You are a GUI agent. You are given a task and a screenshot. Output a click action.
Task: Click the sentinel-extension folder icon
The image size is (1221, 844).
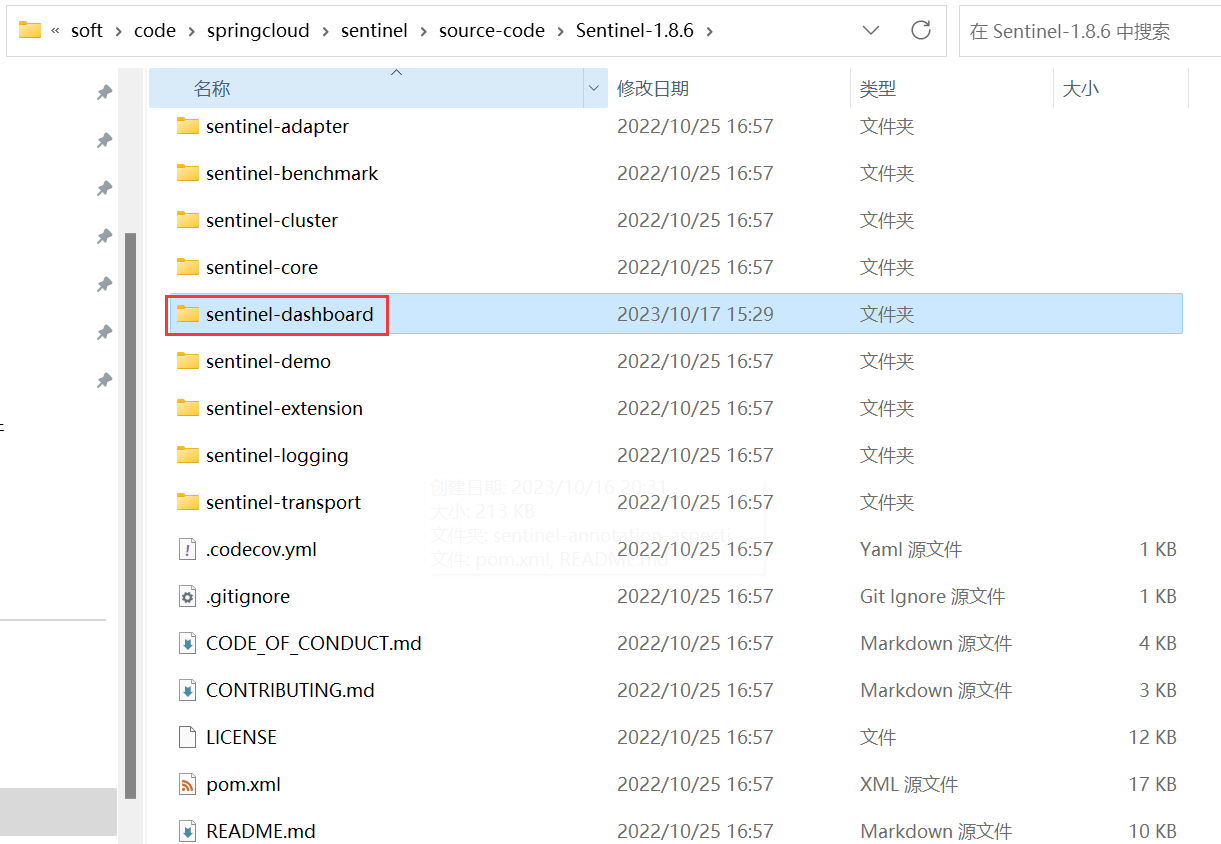click(188, 408)
